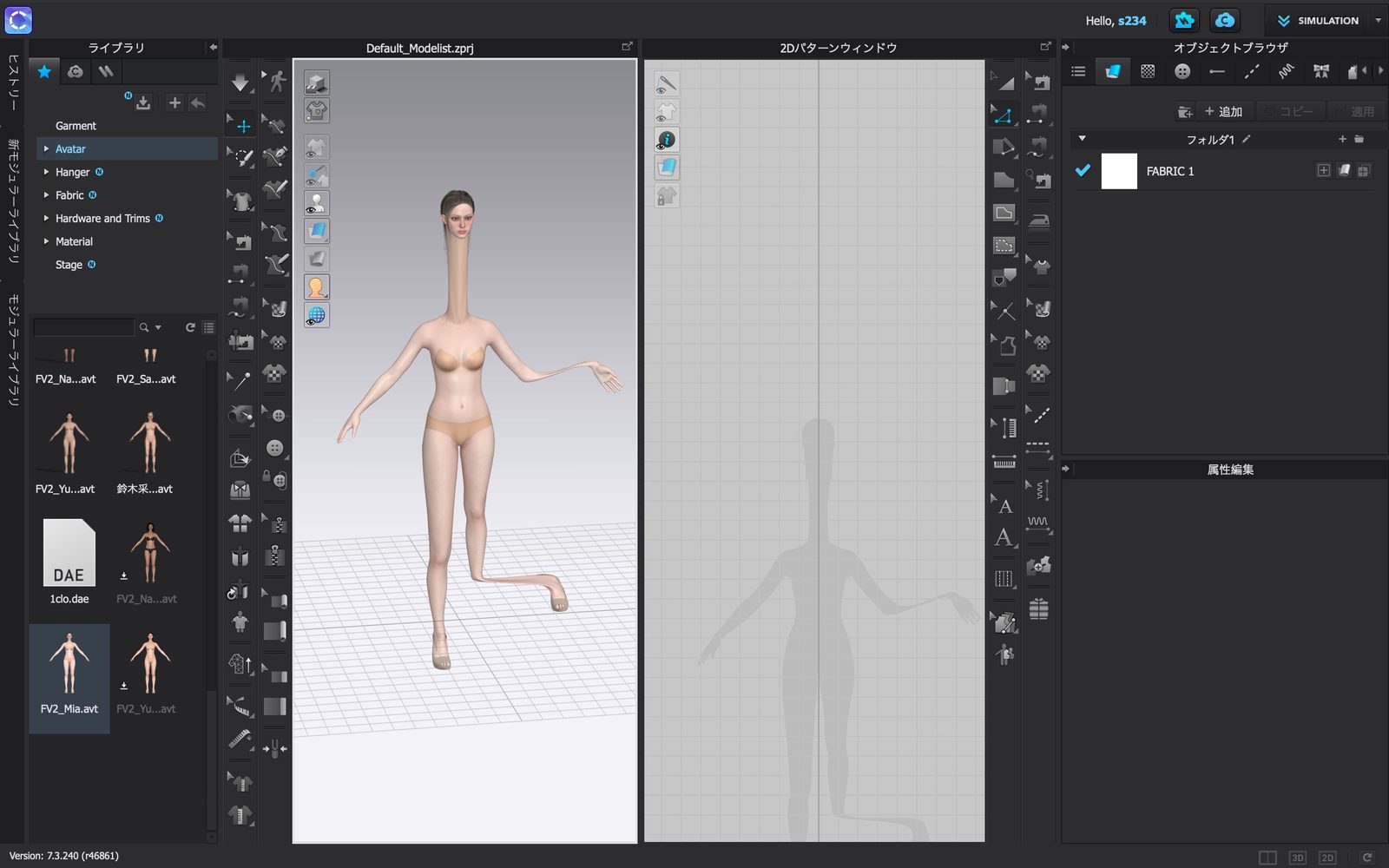Toggle garment visibility in the 3D window
Screen dimensions: 1389x868
coord(316,148)
